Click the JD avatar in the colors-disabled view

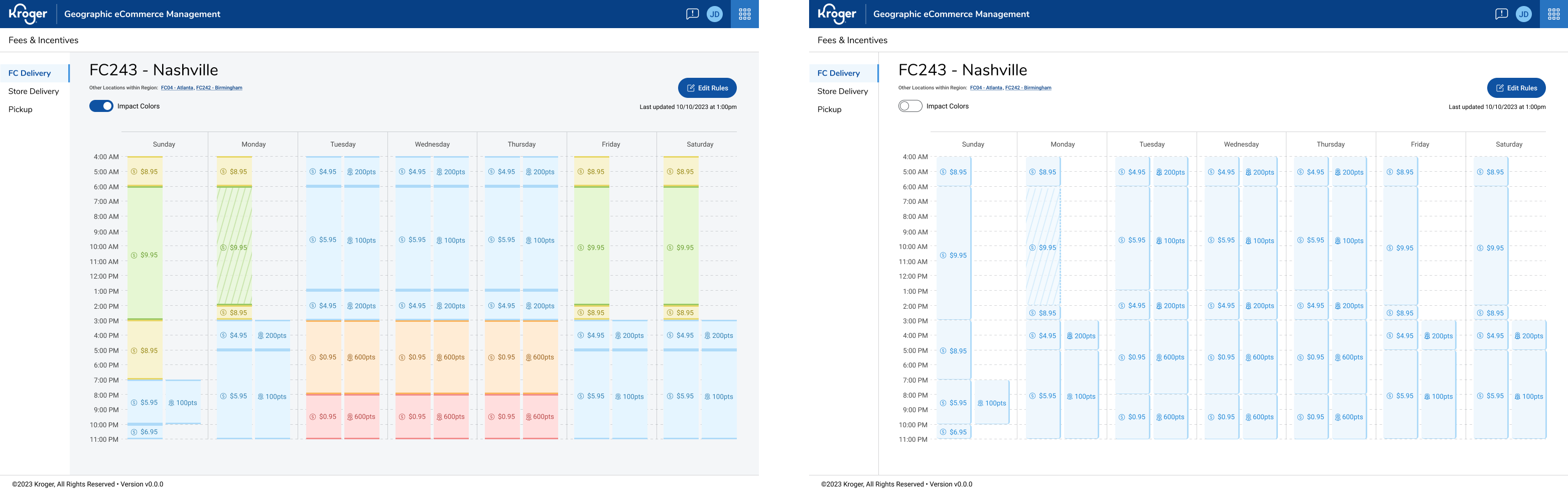point(1523,14)
